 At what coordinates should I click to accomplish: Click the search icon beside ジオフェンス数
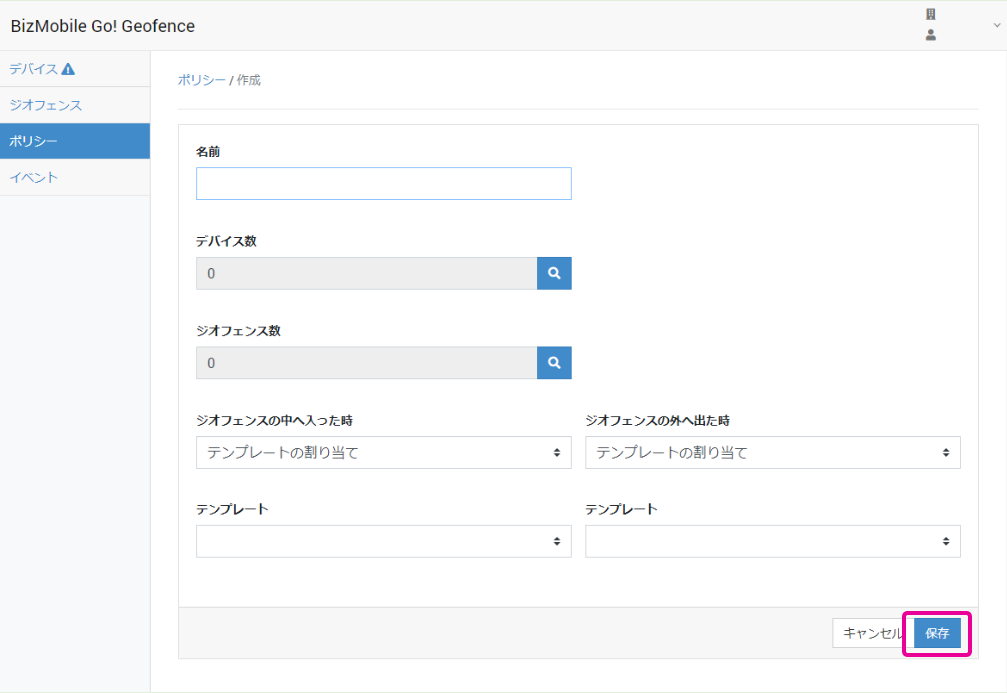[554, 362]
